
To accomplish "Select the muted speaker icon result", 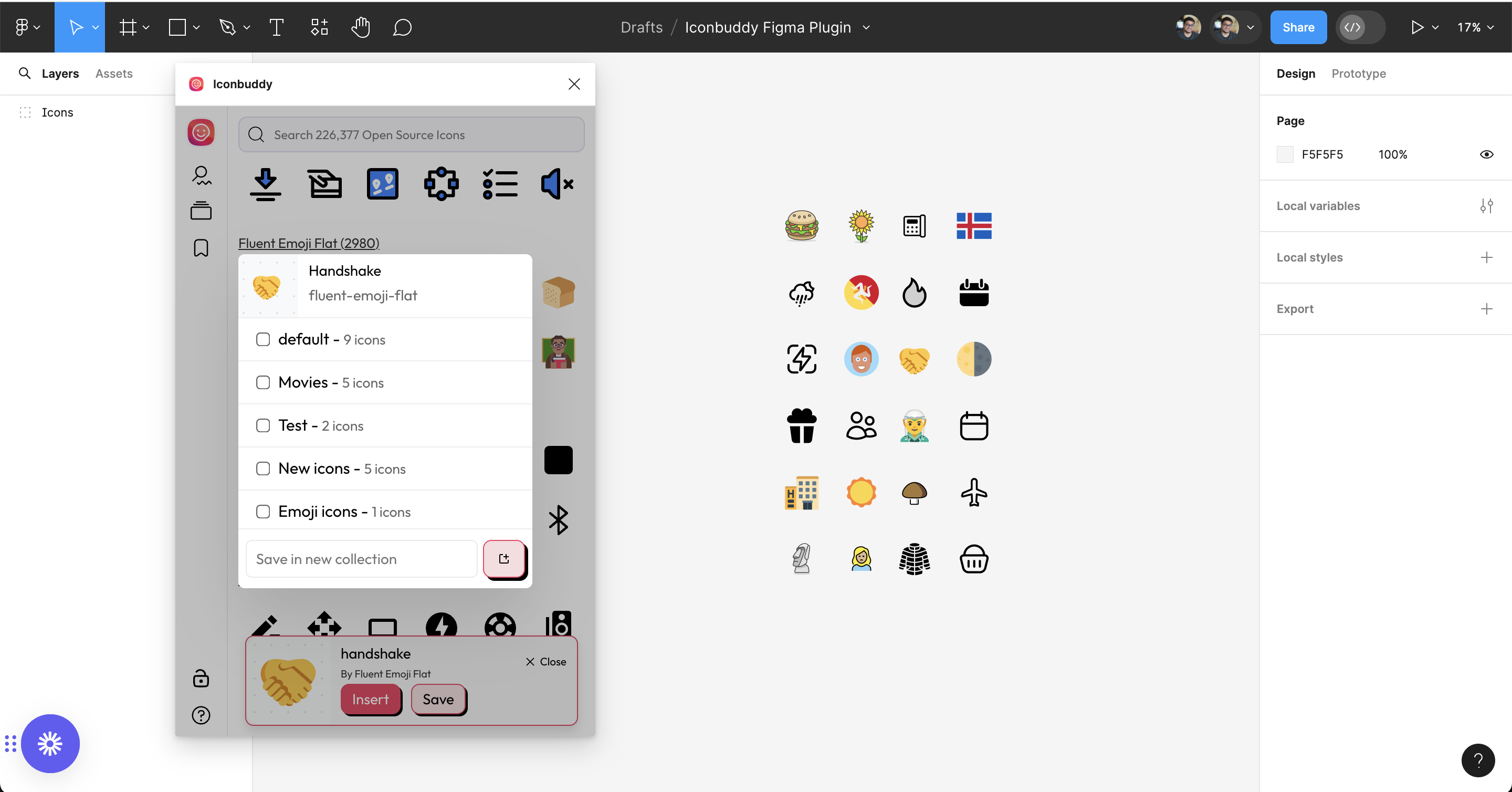I will [x=558, y=184].
